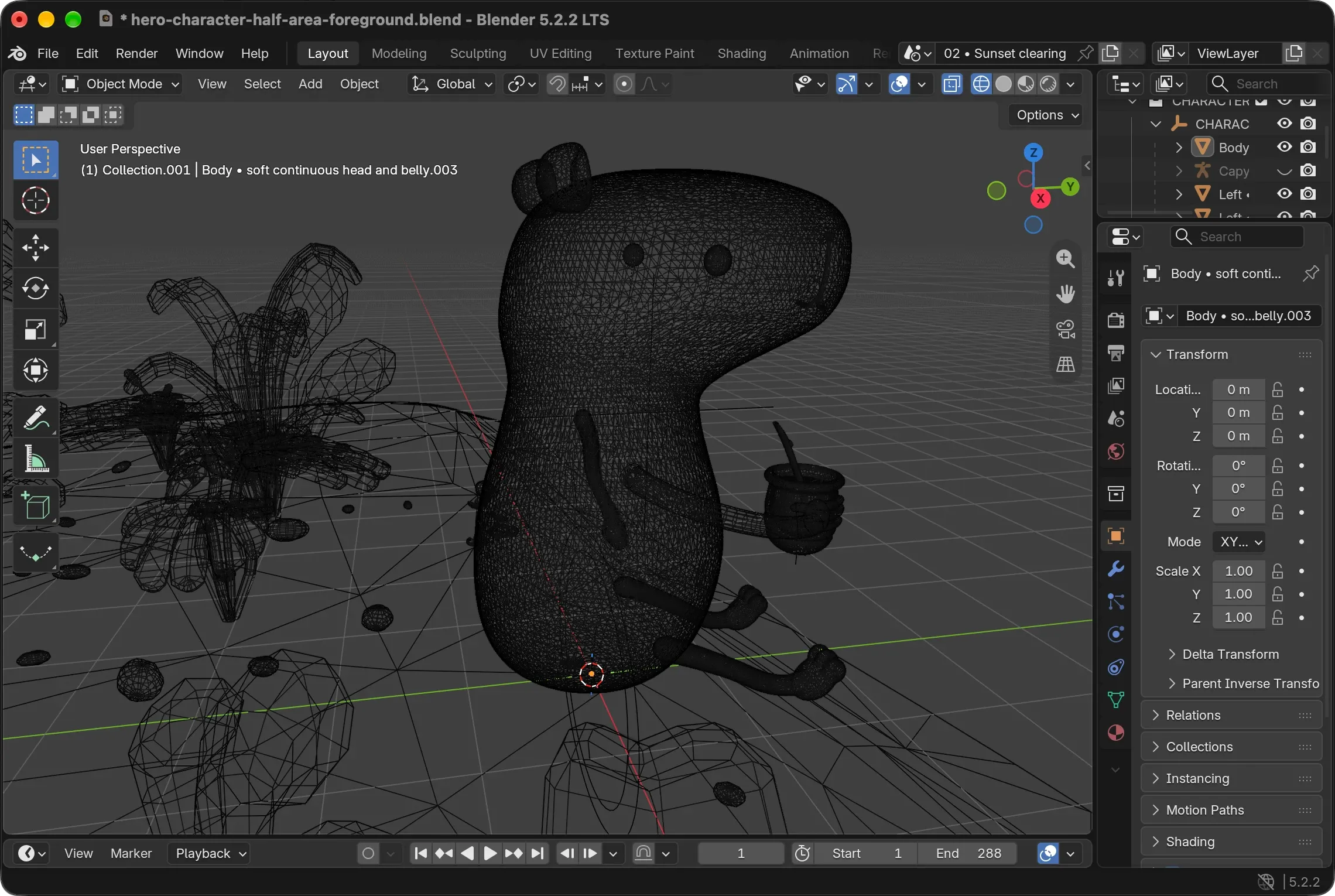This screenshot has width=1335, height=896.
Task: Open the Modifiers wrench properties tab
Action: click(x=1116, y=569)
